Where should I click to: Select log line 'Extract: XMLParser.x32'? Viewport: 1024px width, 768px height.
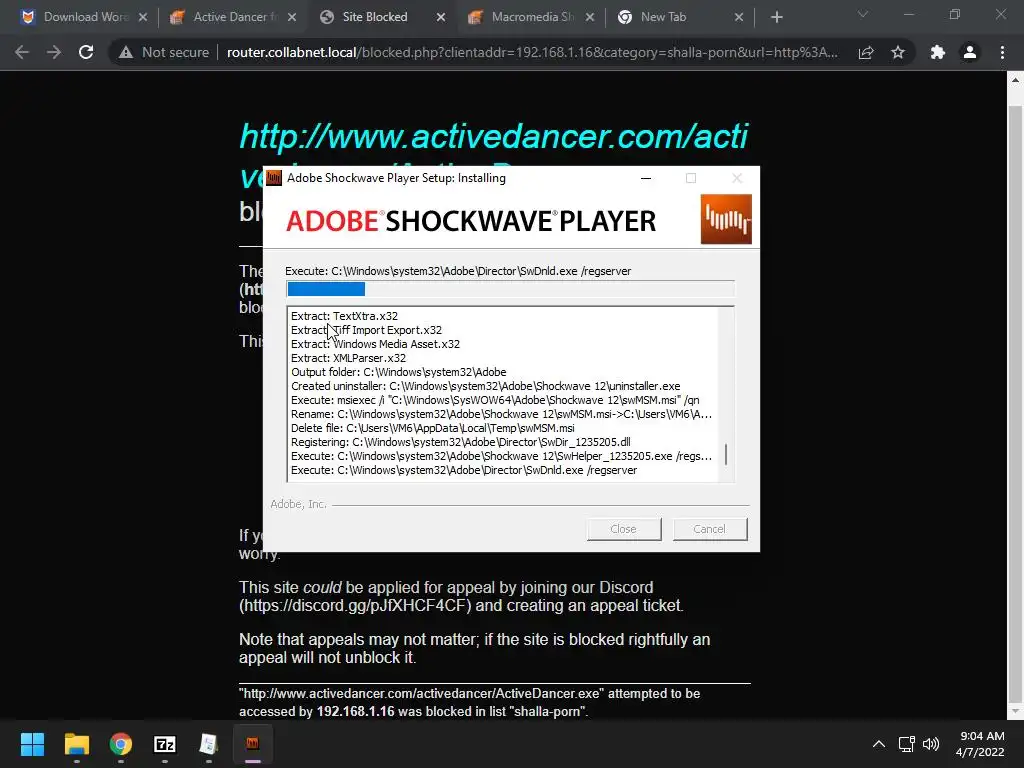click(348, 358)
